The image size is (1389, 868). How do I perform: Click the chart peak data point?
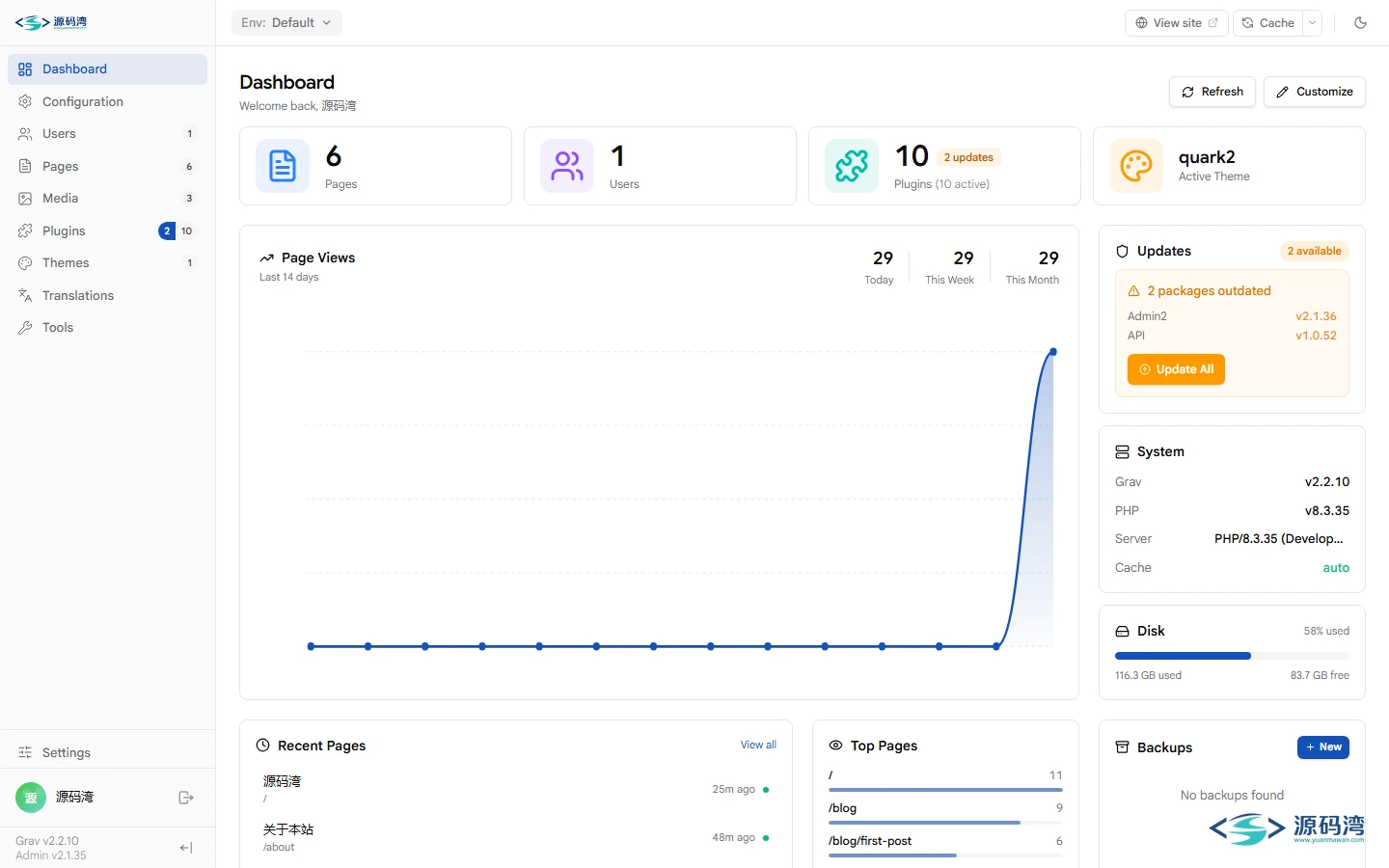coord(1053,352)
